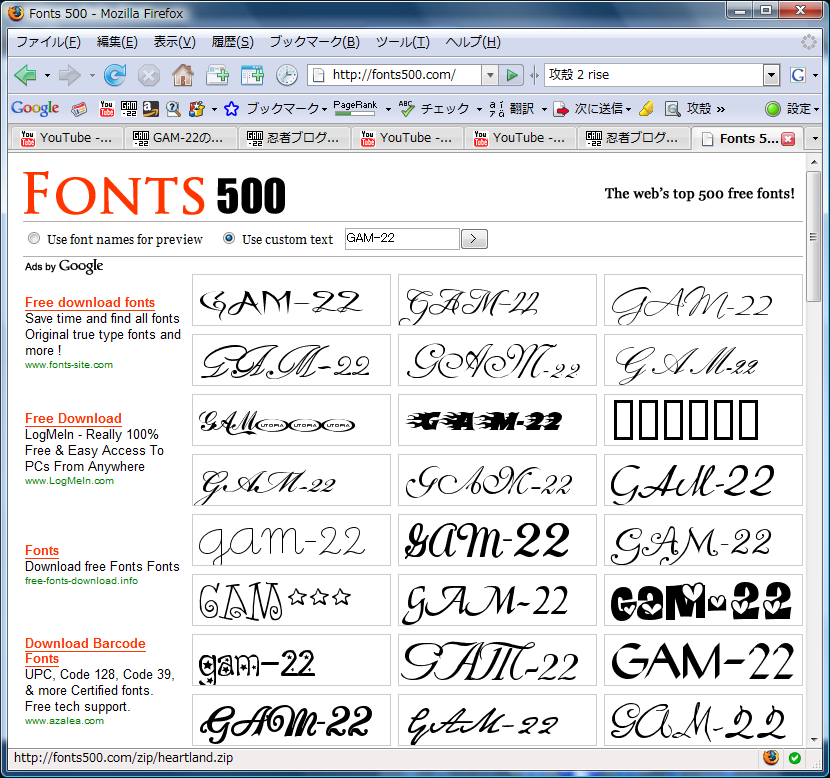Click the Google toolbar news card icon

tap(79, 109)
